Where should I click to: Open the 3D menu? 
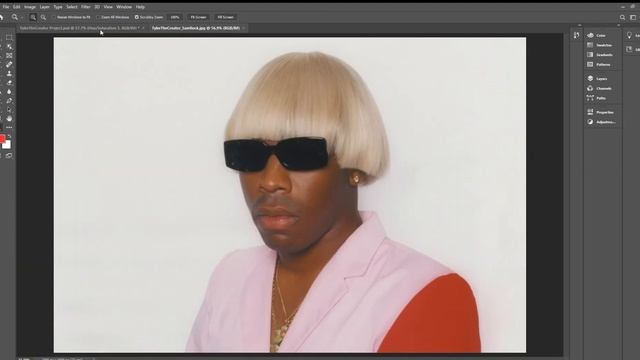coord(97,7)
